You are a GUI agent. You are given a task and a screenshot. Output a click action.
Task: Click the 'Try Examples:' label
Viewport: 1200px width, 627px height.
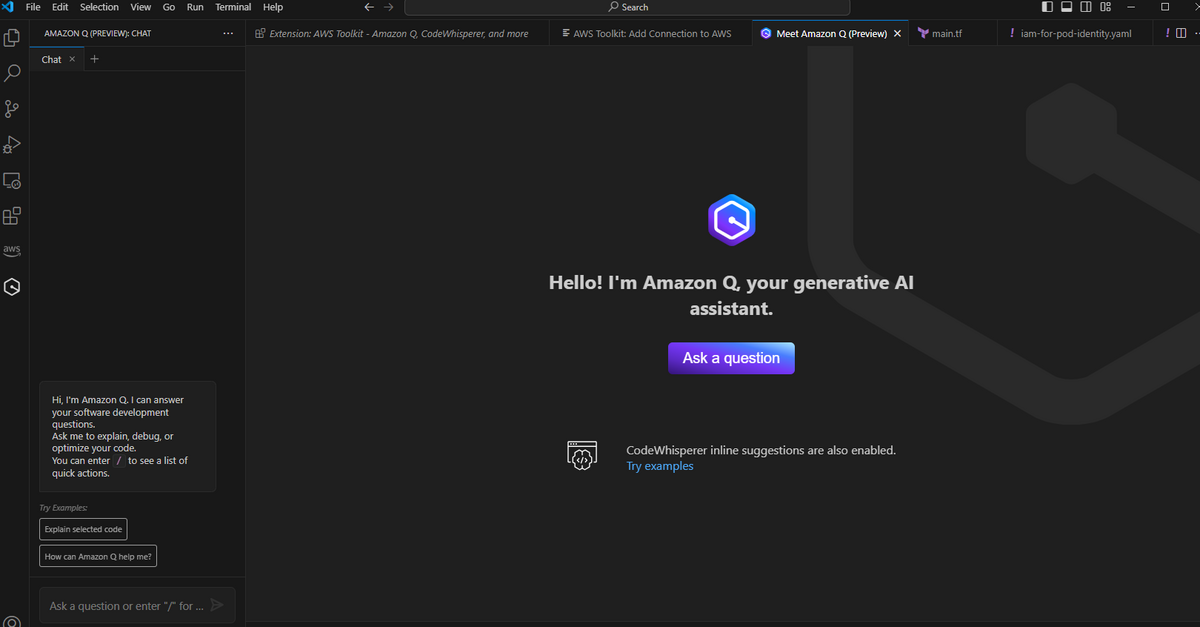64,508
